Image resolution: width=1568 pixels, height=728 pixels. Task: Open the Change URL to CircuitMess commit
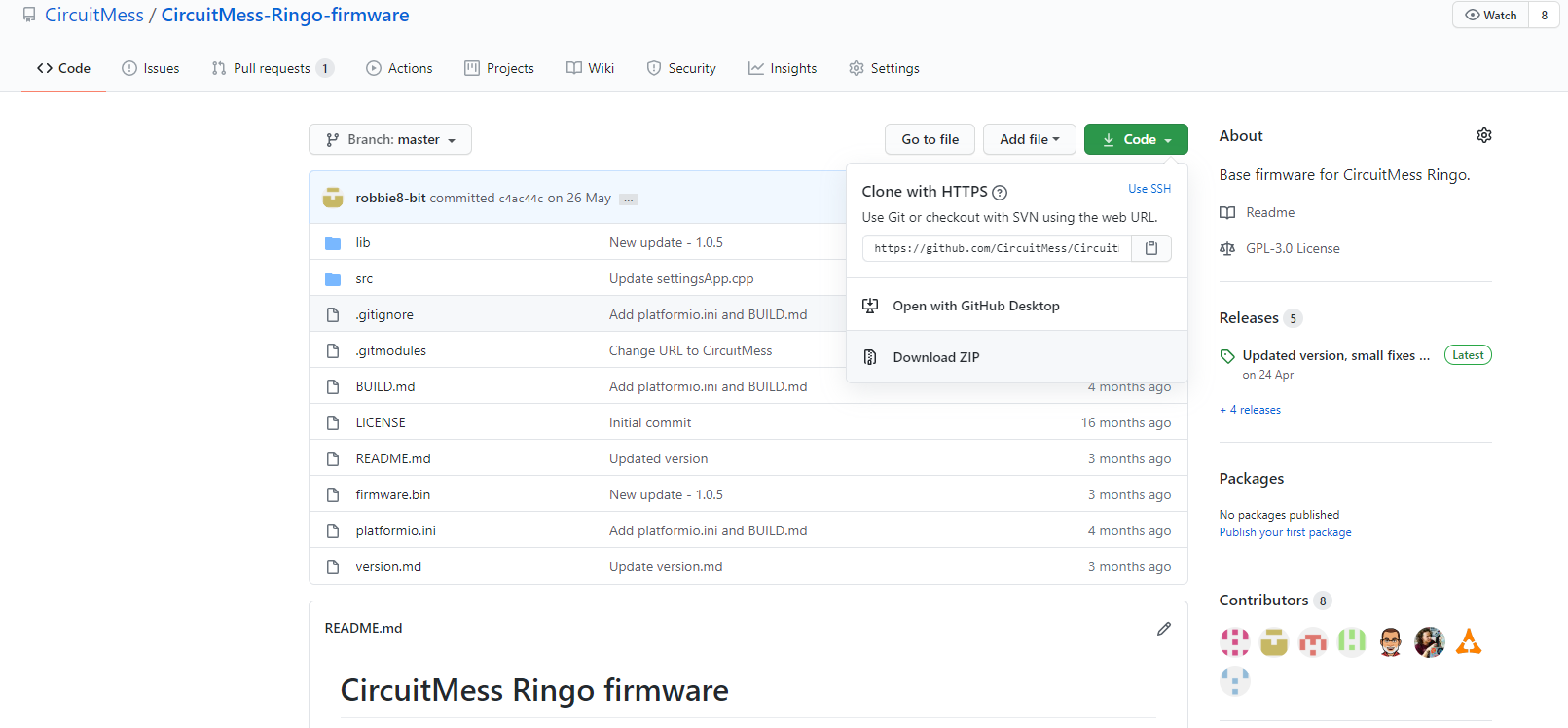tap(690, 351)
